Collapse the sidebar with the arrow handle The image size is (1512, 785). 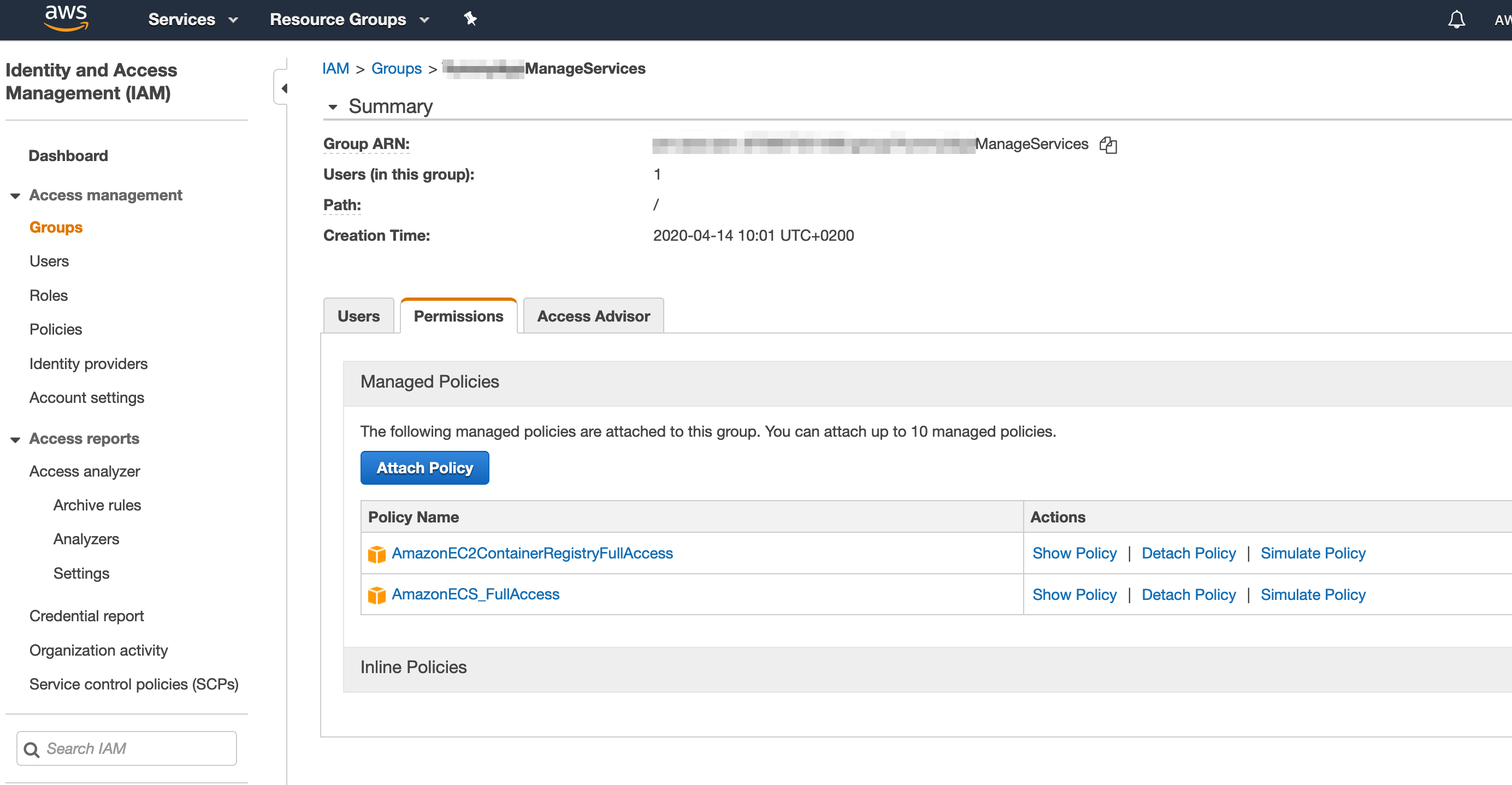(x=283, y=88)
